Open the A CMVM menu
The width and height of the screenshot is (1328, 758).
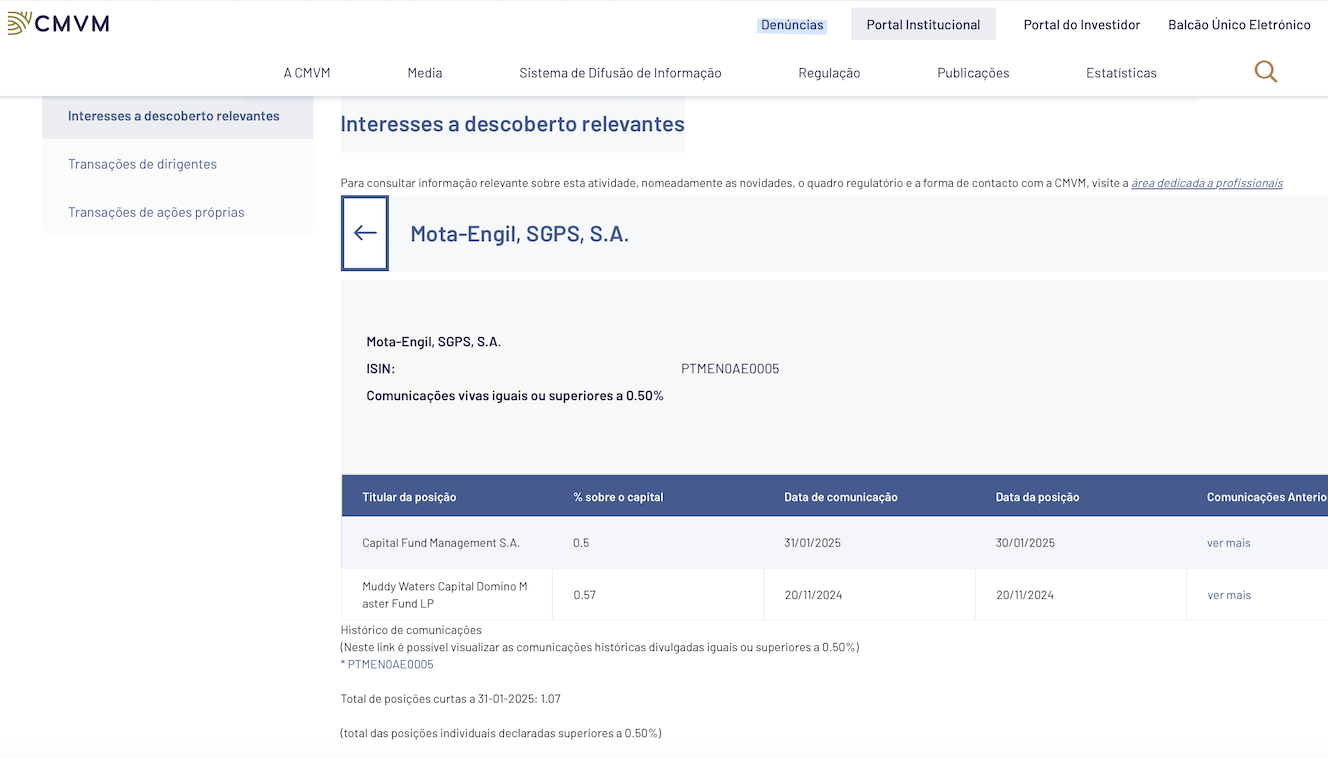[x=307, y=73]
